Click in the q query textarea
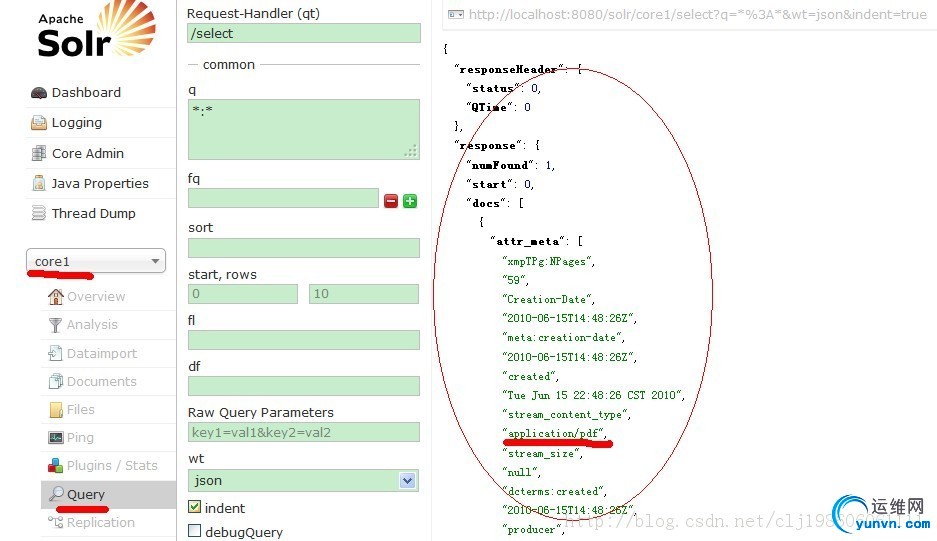The width and height of the screenshot is (937, 541). pyautogui.click(x=304, y=129)
